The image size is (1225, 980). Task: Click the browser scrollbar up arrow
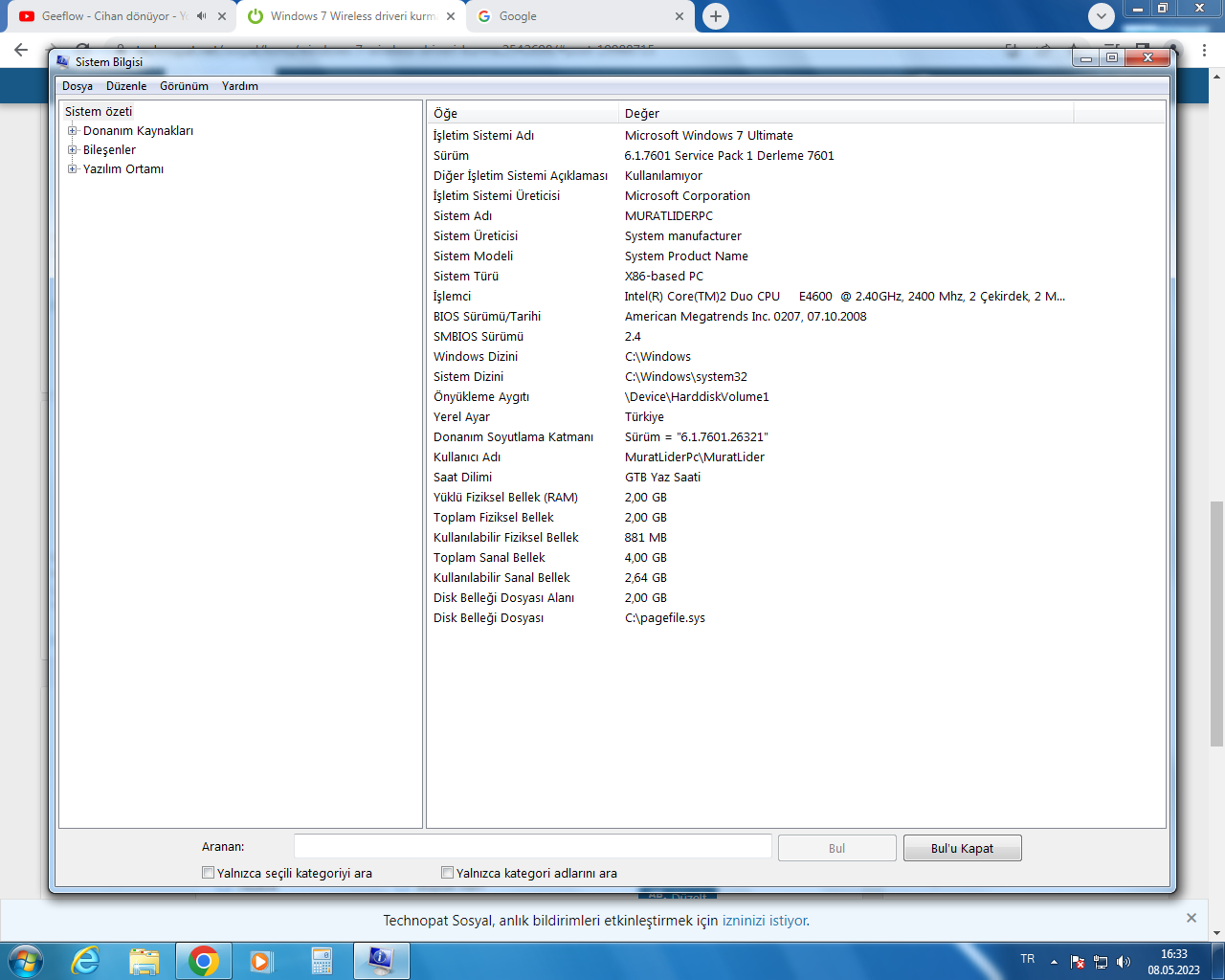pyautogui.click(x=1217, y=75)
